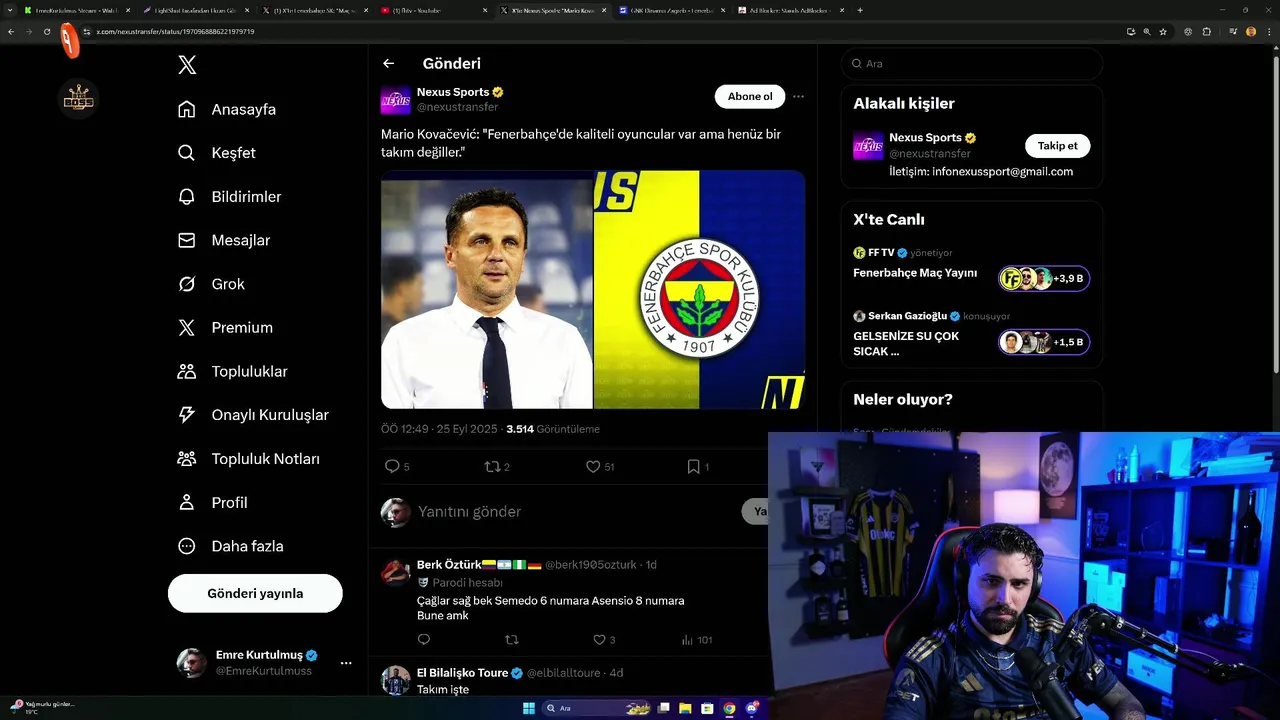This screenshot has height=720, width=1280.
Task: Click the reply icon with 5 replies
Action: [x=392, y=466]
